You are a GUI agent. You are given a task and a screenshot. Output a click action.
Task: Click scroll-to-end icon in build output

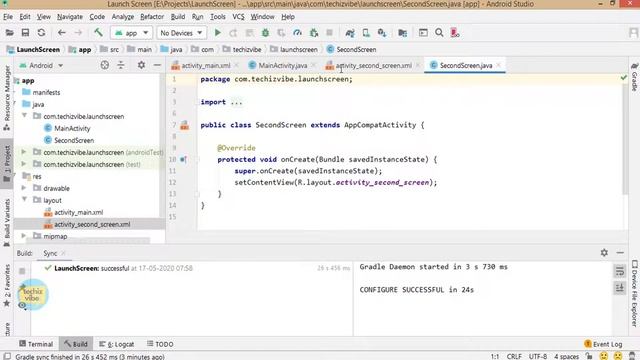(620, 288)
